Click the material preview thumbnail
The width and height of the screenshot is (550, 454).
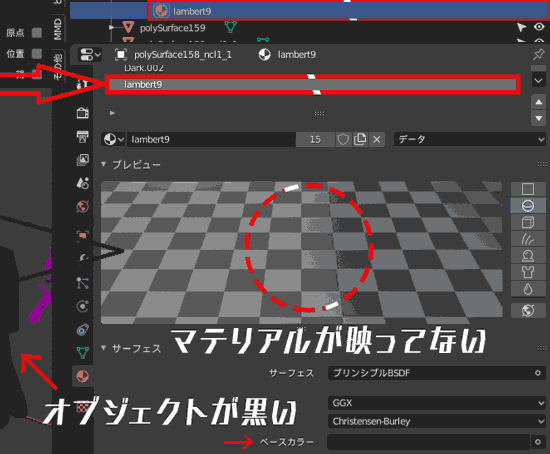pos(301,252)
